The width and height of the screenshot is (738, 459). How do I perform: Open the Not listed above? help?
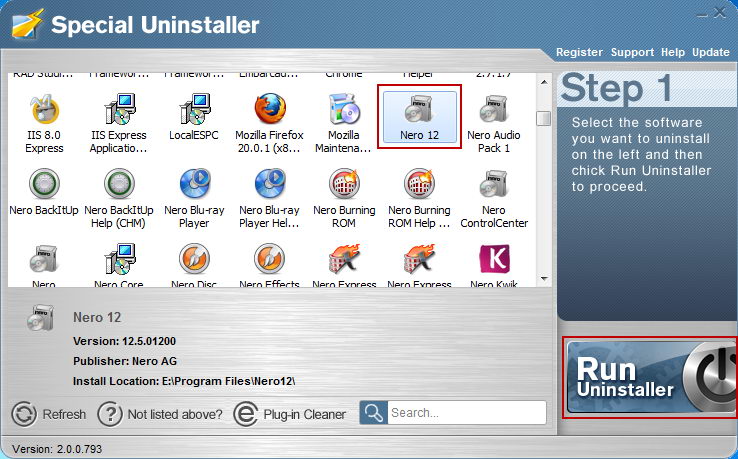tap(160, 414)
